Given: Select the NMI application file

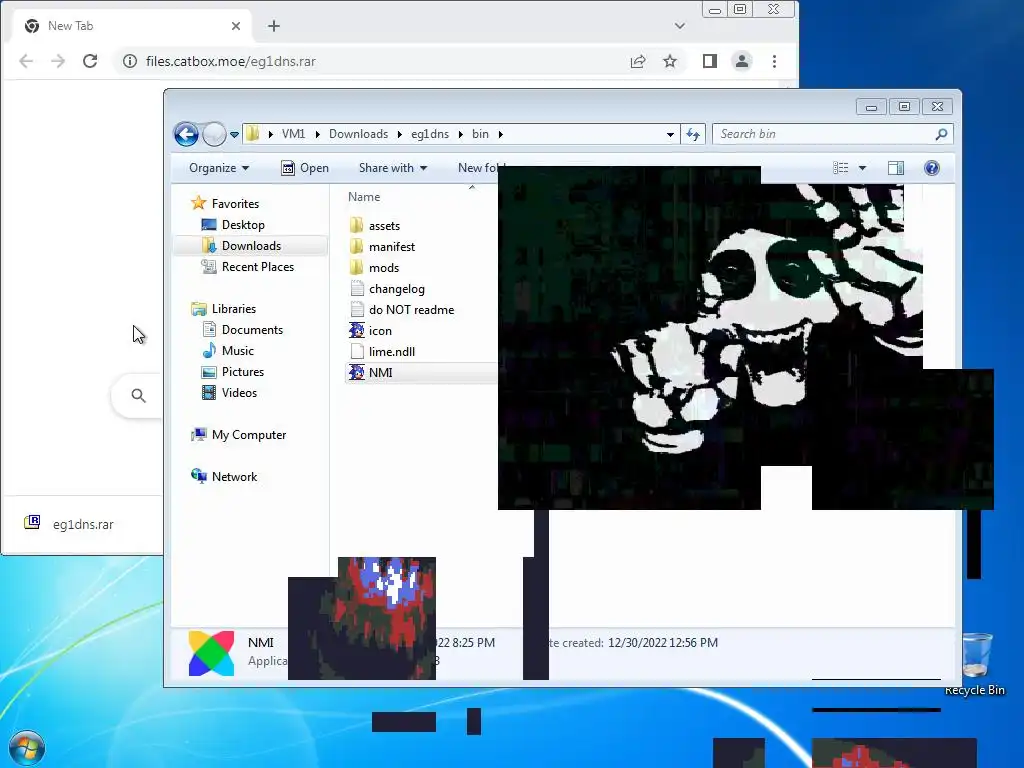Looking at the screenshot, I should pos(381,372).
